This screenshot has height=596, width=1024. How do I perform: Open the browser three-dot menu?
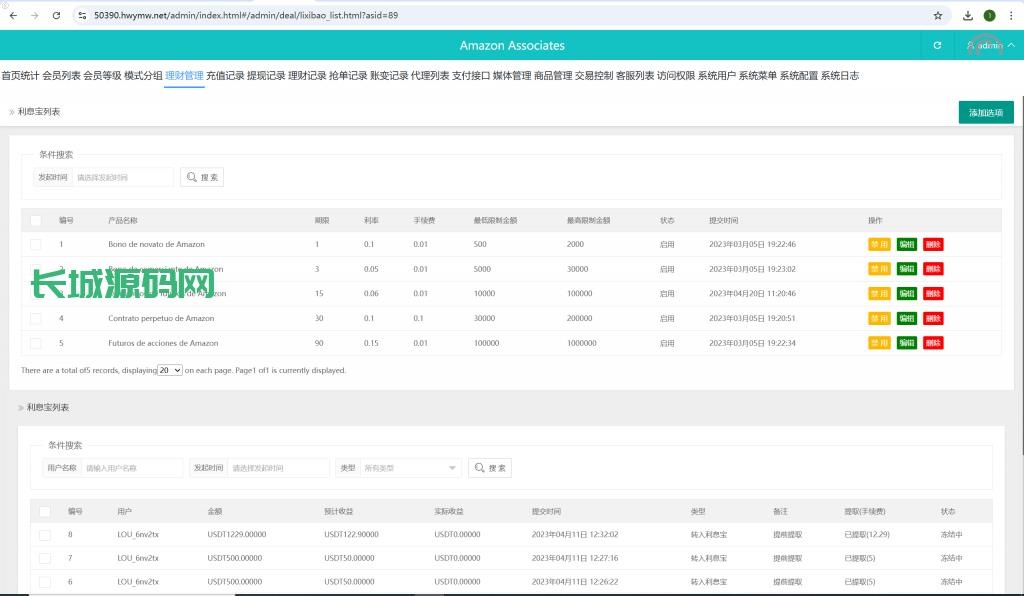point(1011,16)
